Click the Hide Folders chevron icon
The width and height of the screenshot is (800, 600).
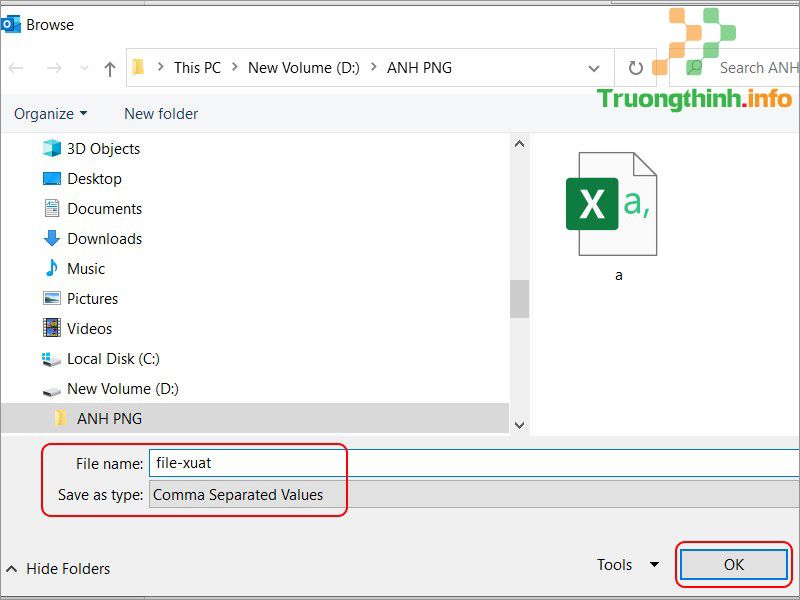point(12,568)
